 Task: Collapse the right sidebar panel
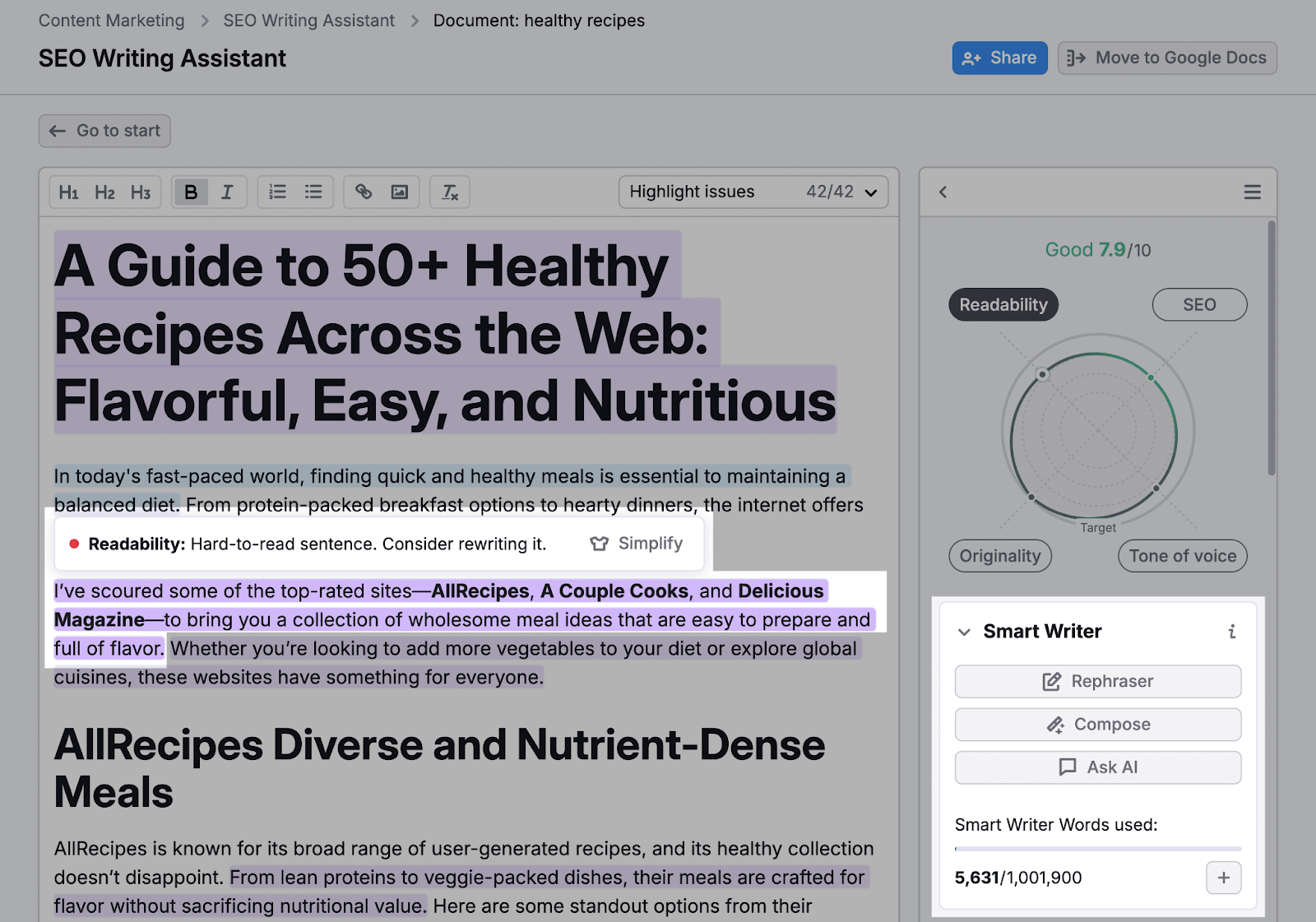943,192
